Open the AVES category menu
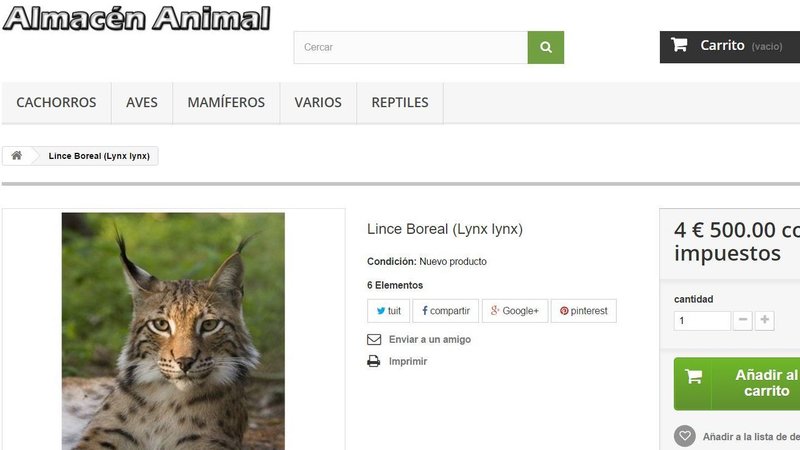This screenshot has height=450, width=800. pos(142,103)
